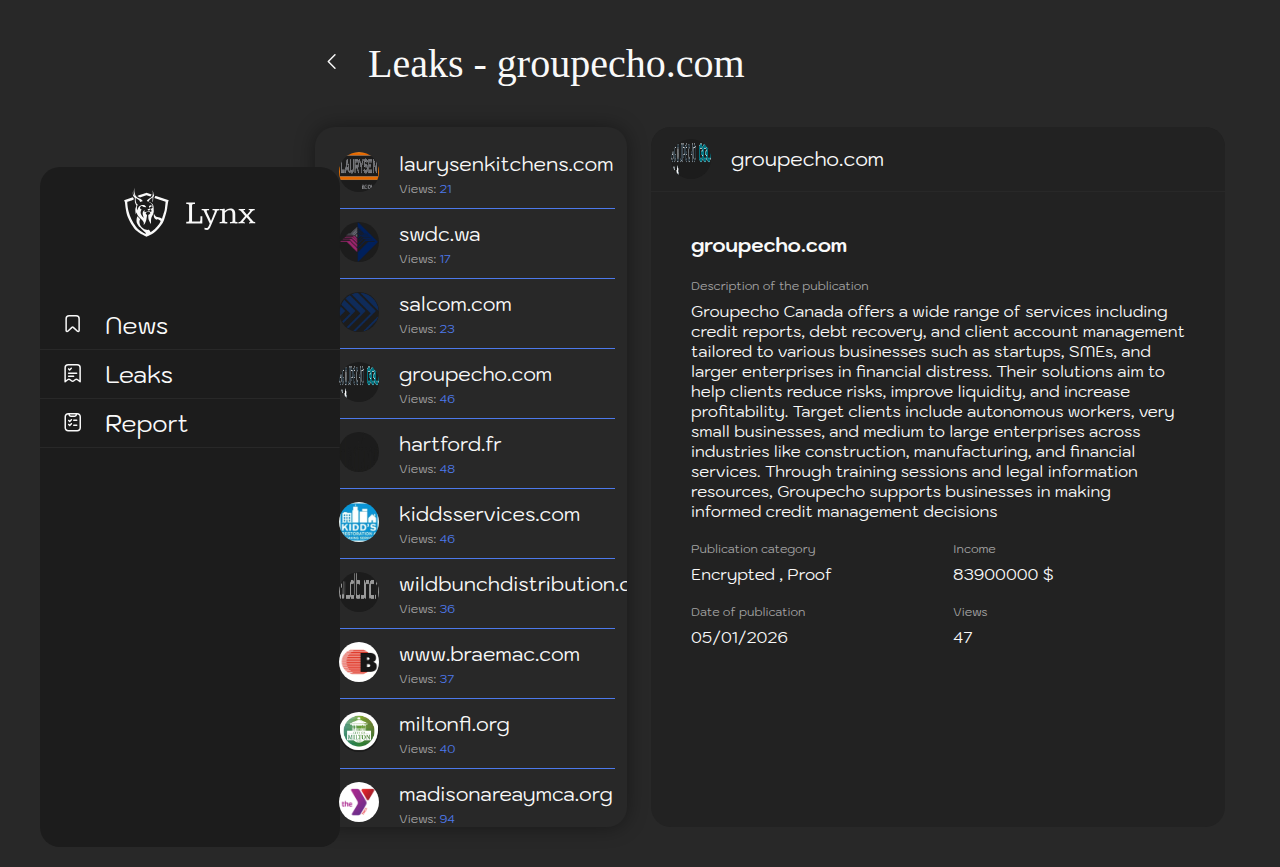Click the bold groupecho.com heading in details

click(768, 246)
